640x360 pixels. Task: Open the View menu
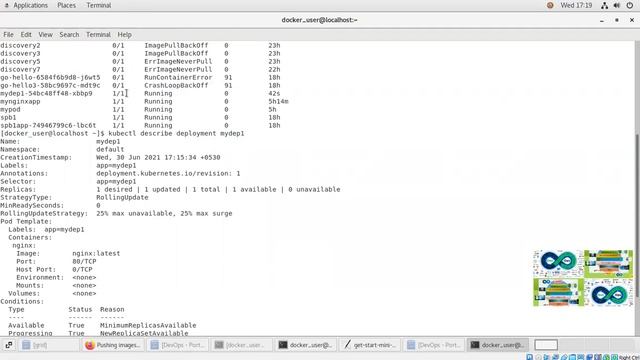tap(45, 35)
